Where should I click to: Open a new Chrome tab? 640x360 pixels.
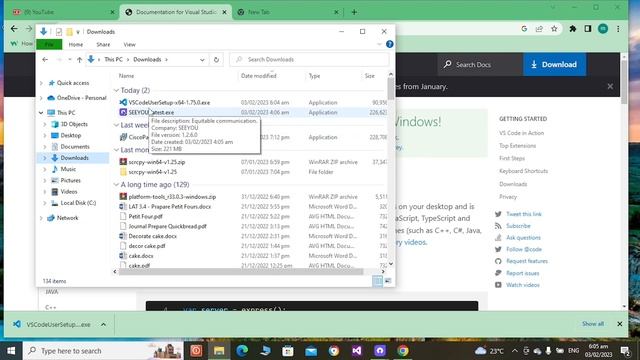(354, 12)
